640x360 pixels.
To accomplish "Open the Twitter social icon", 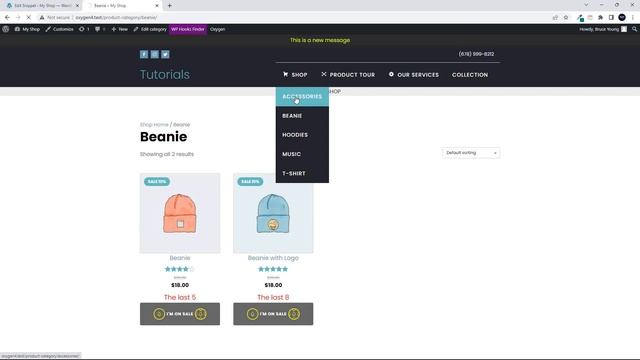I will (165, 54).
